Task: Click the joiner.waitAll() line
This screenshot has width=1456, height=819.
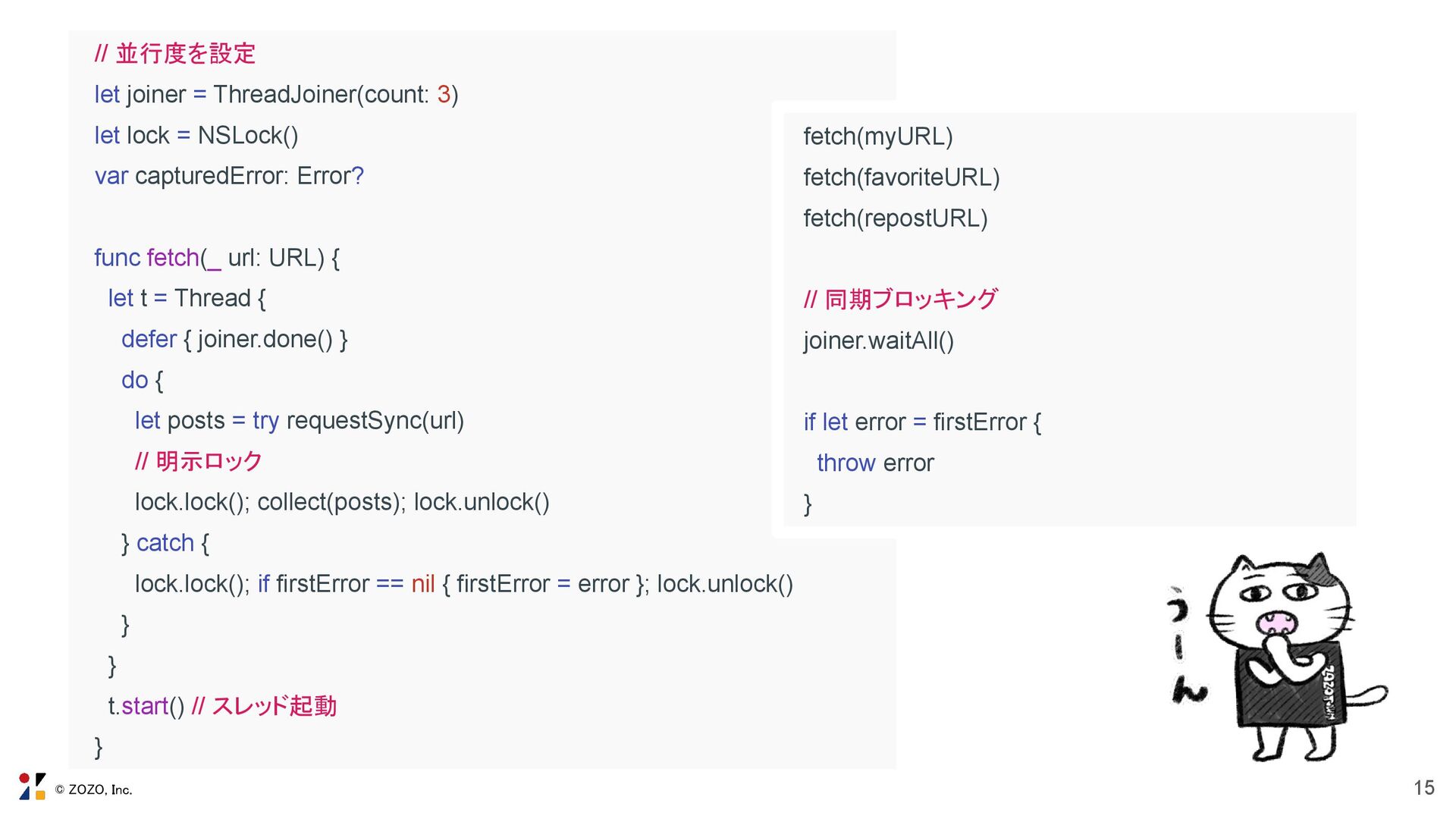Action: (x=879, y=340)
